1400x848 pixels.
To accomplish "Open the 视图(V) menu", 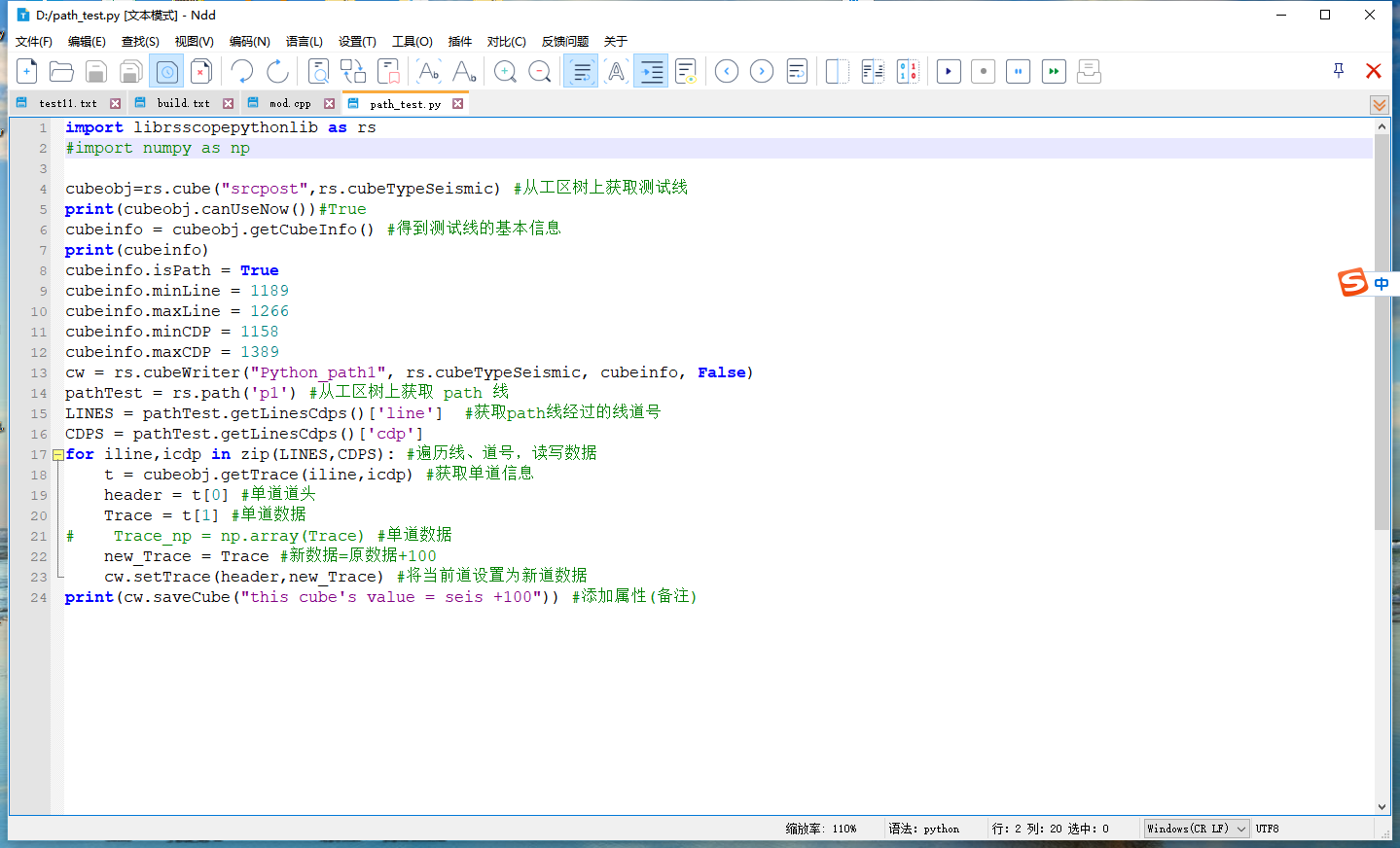I will pyautogui.click(x=194, y=41).
